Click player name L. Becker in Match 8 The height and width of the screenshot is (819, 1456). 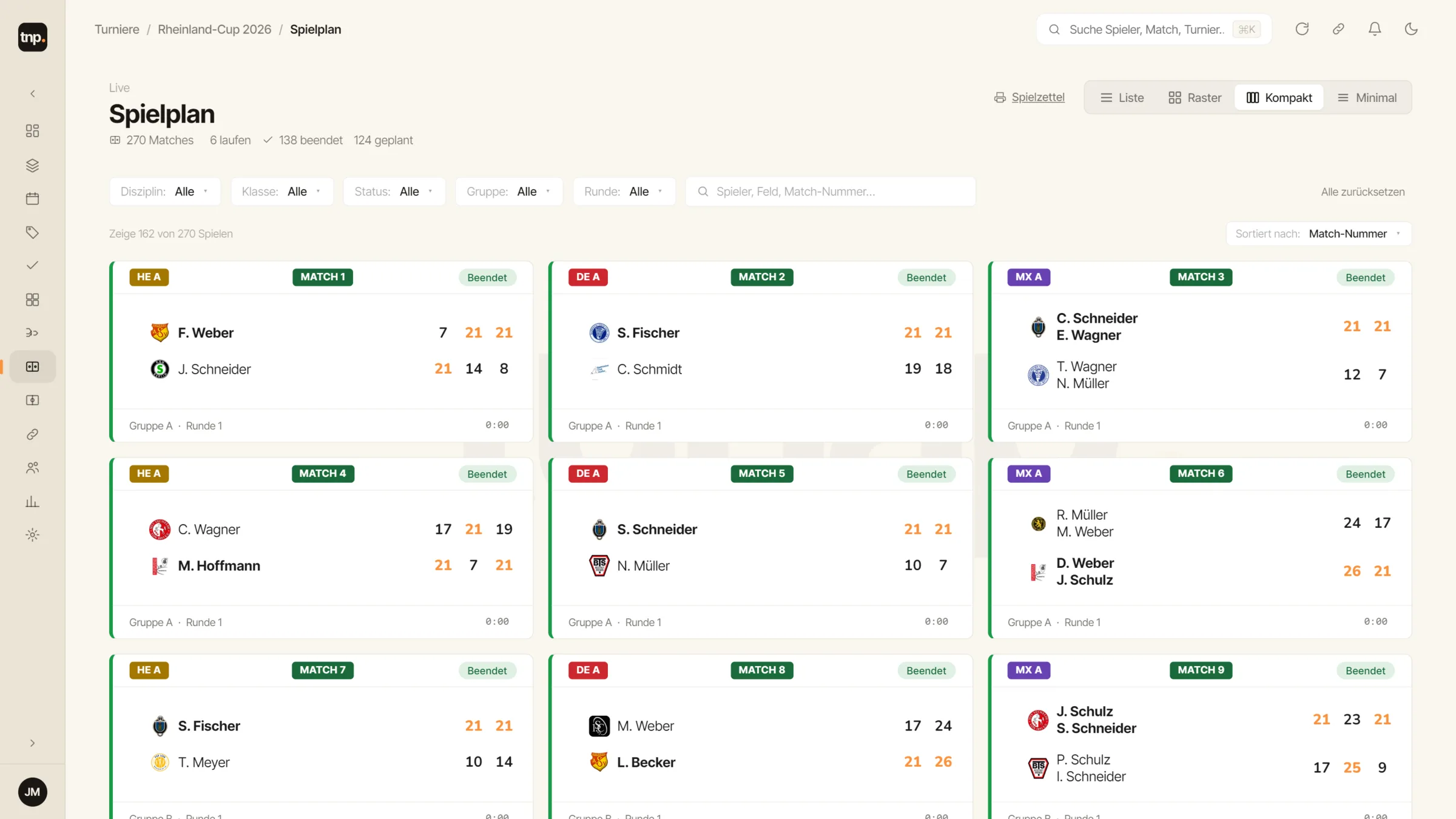click(646, 762)
